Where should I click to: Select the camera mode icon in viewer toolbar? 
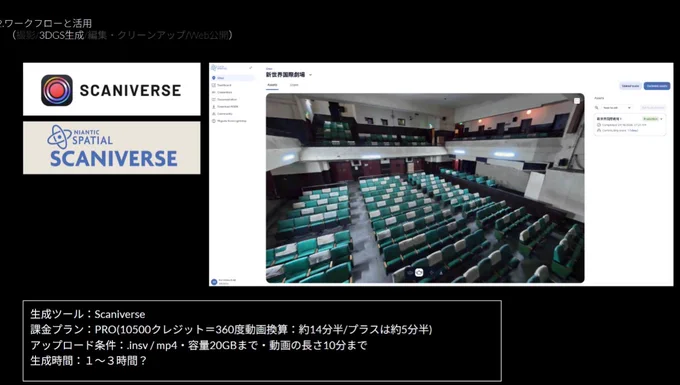coord(419,273)
